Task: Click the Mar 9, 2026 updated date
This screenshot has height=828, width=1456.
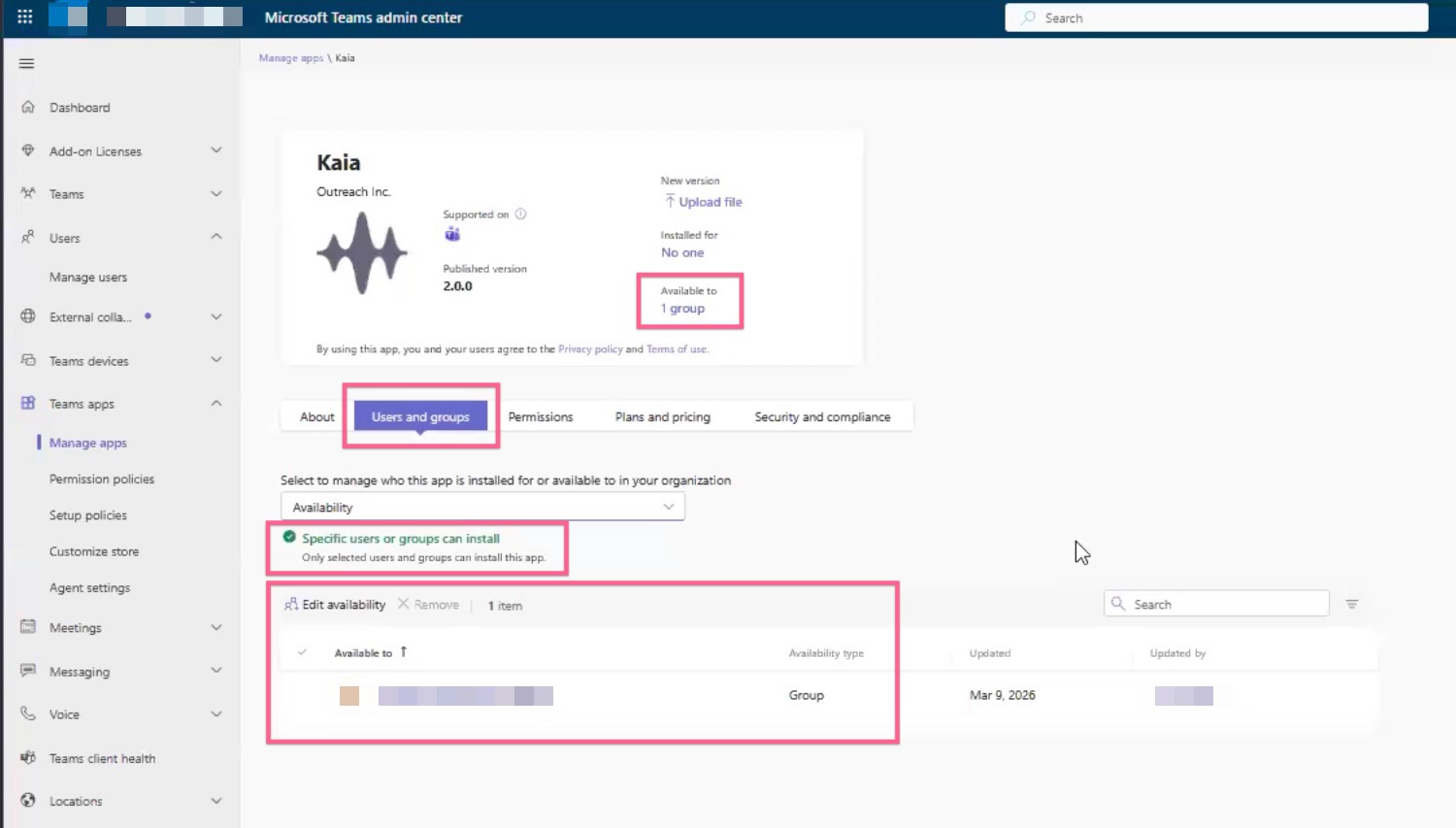Action: point(1002,695)
